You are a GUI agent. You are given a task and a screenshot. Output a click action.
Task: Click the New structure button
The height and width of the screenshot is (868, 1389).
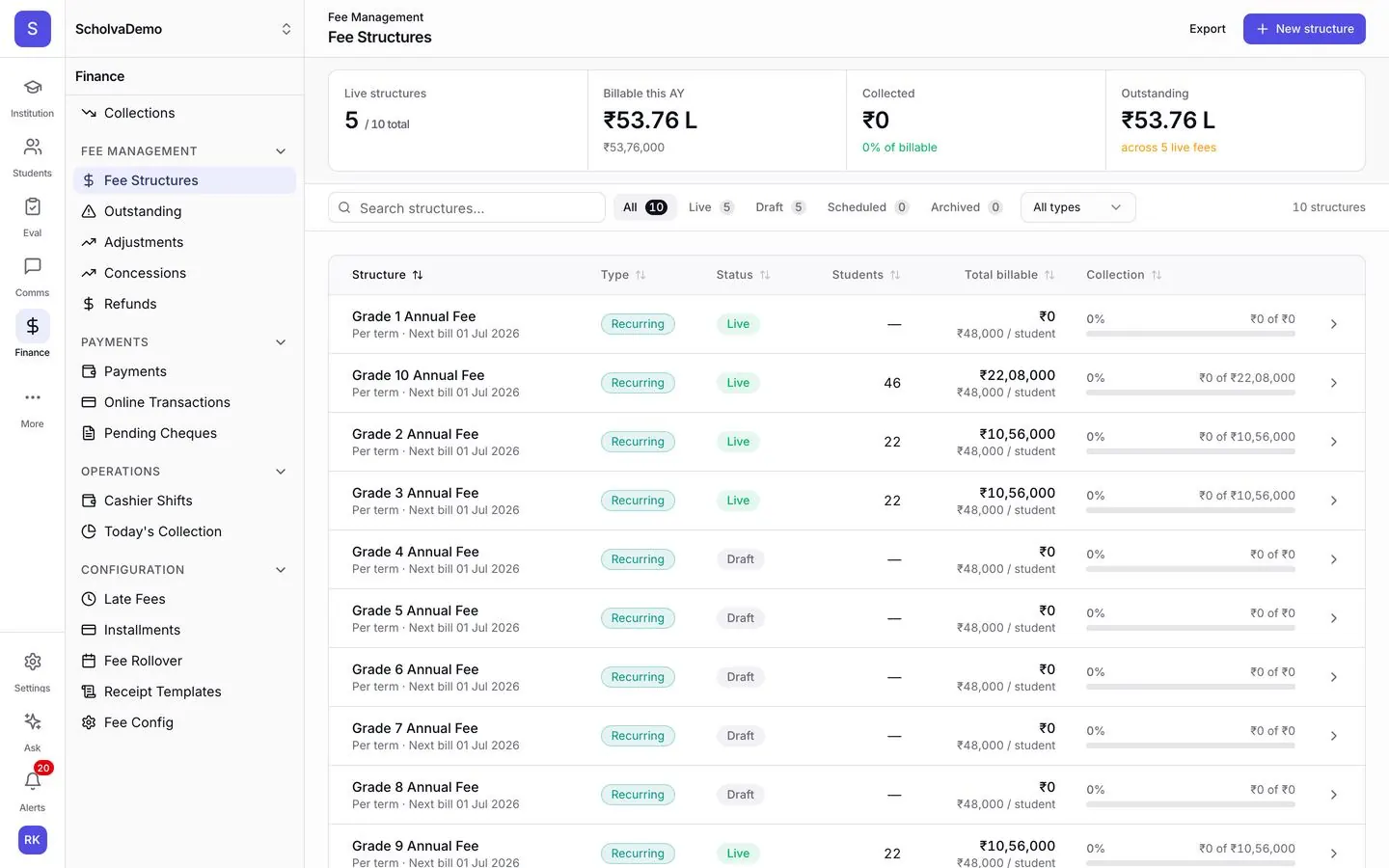[1304, 29]
